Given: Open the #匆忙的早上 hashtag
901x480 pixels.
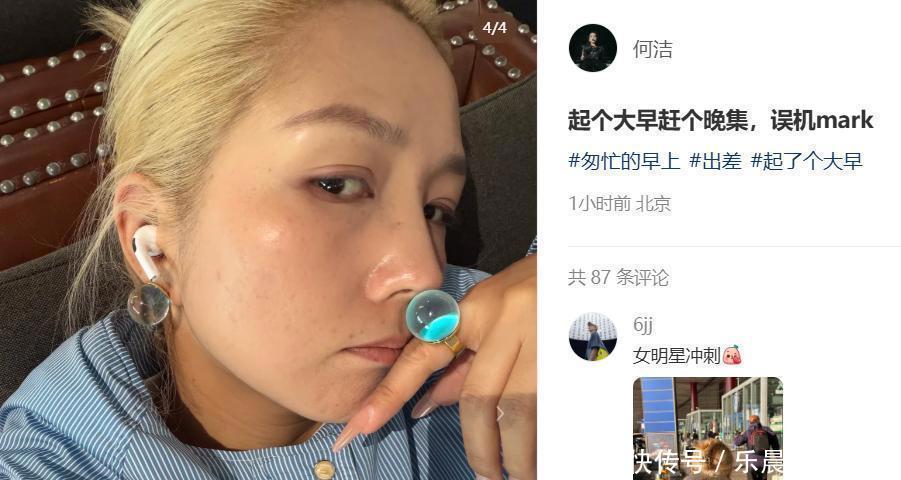Looking at the screenshot, I should click(624, 160).
